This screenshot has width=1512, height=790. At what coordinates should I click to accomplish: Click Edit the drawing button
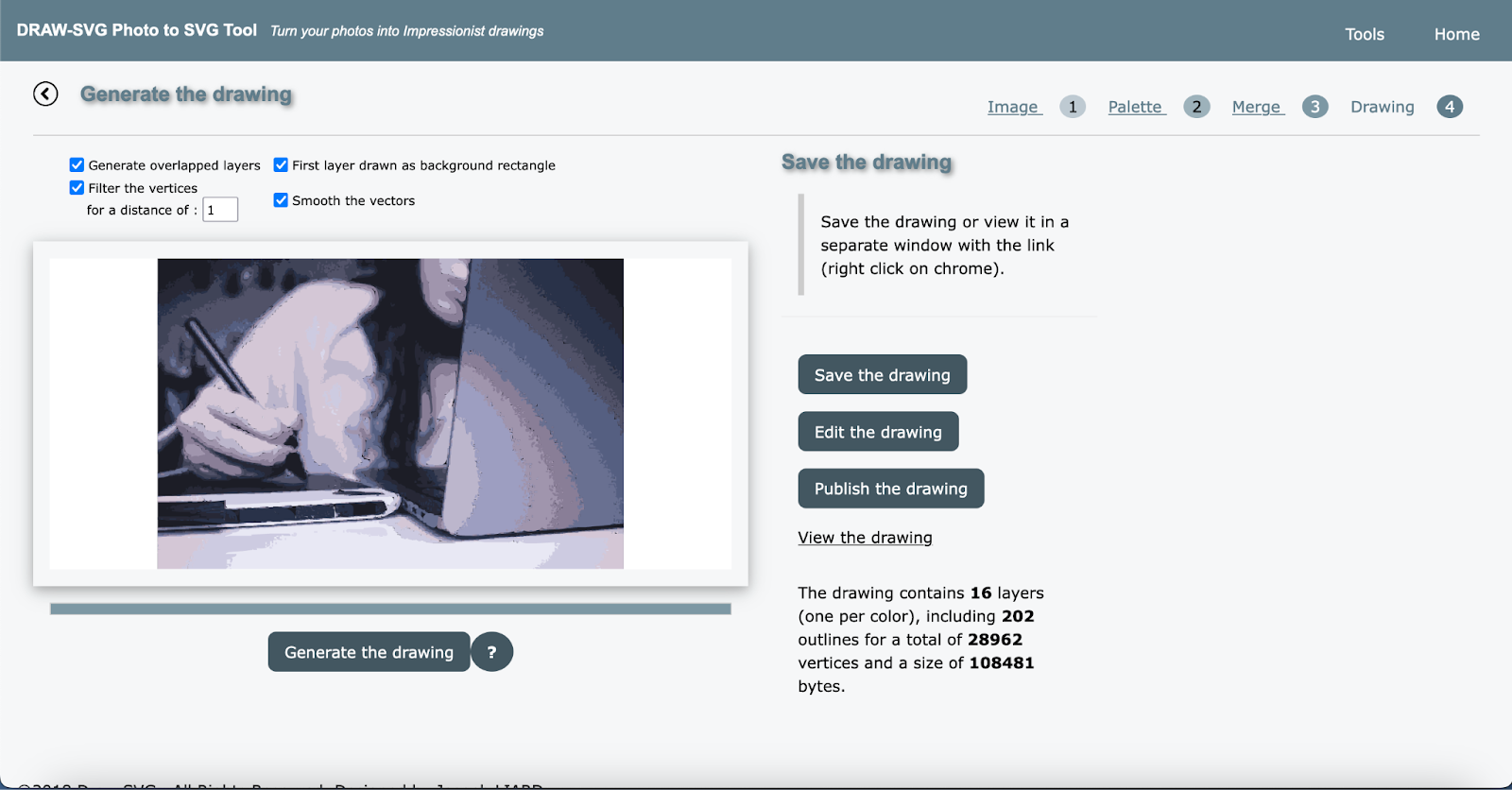(x=878, y=432)
